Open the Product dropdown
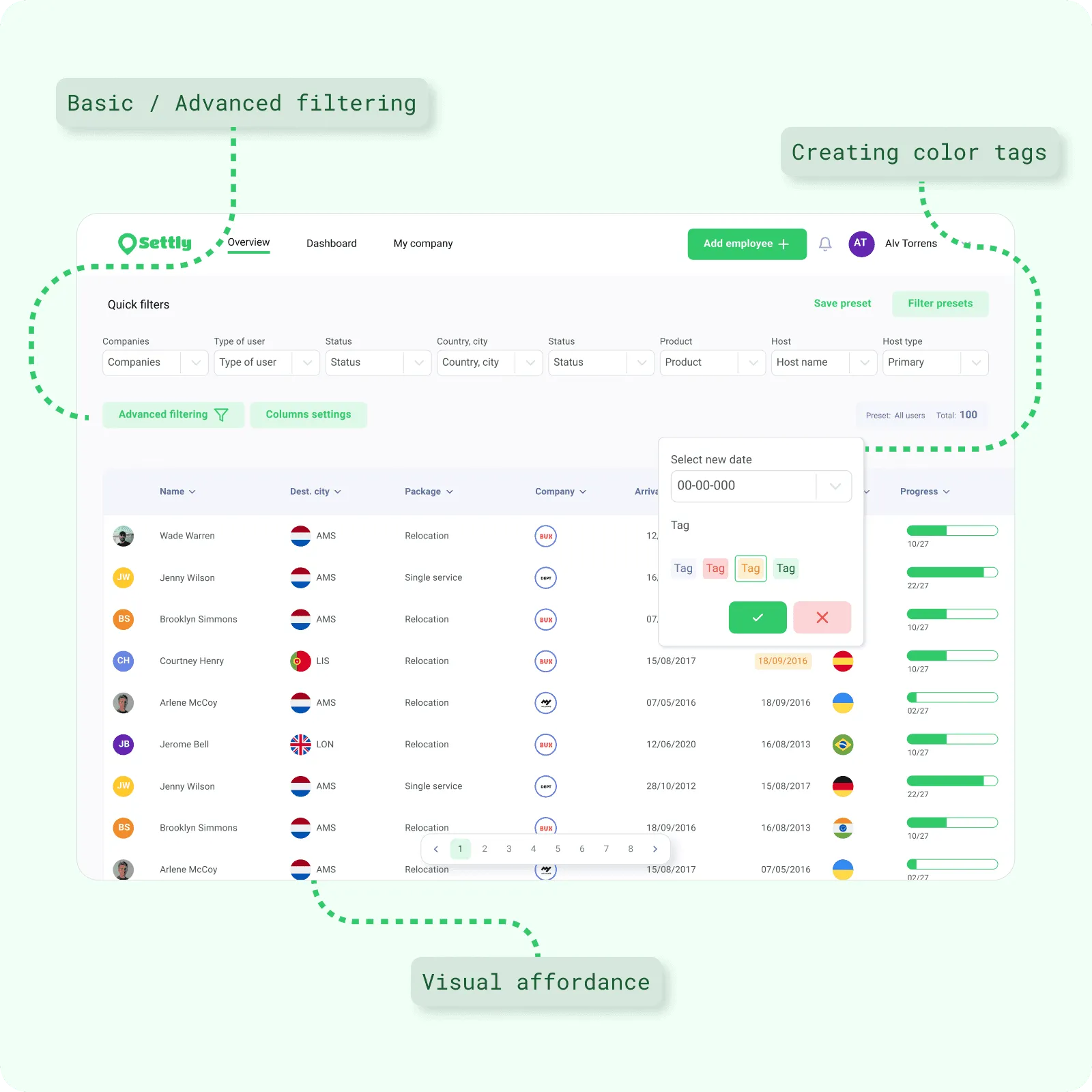 713,362
